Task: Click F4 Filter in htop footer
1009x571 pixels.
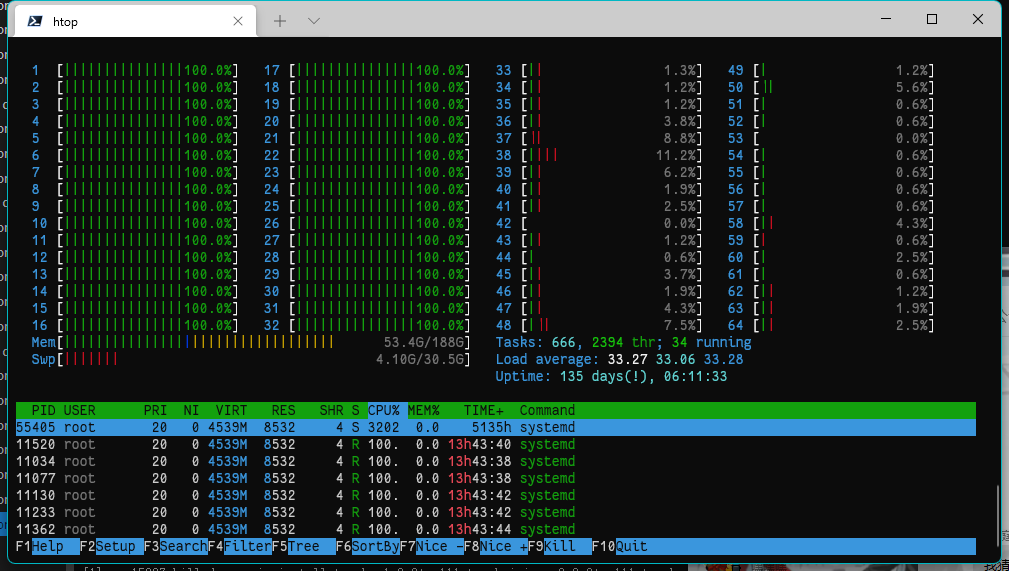Action: (x=239, y=547)
